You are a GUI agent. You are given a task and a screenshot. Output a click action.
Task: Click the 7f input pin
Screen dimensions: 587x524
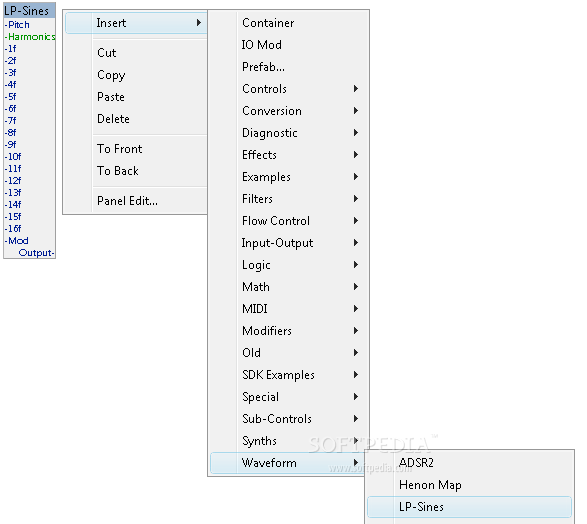click(x=10, y=121)
